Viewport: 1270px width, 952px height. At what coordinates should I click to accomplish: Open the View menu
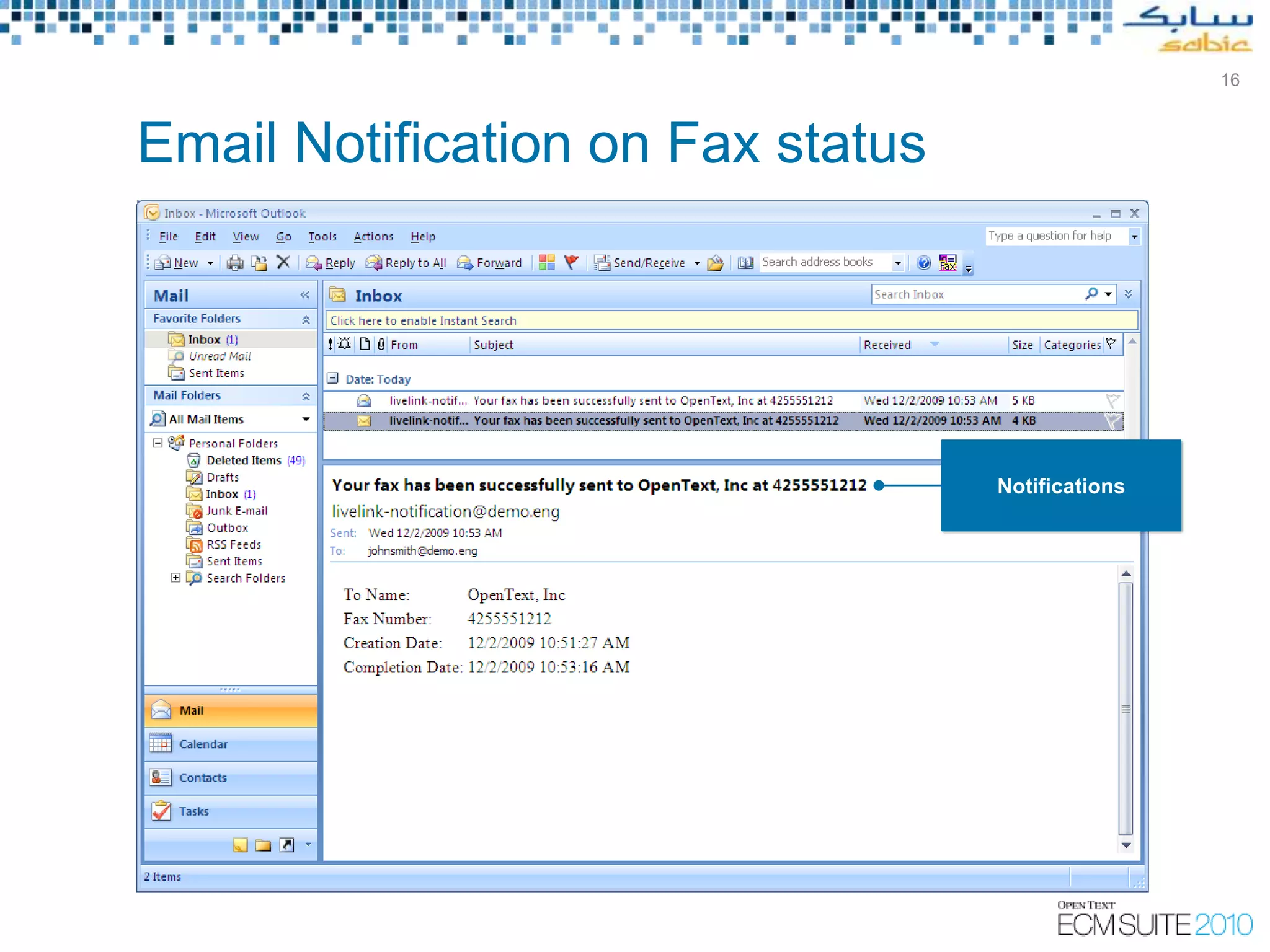(x=246, y=237)
